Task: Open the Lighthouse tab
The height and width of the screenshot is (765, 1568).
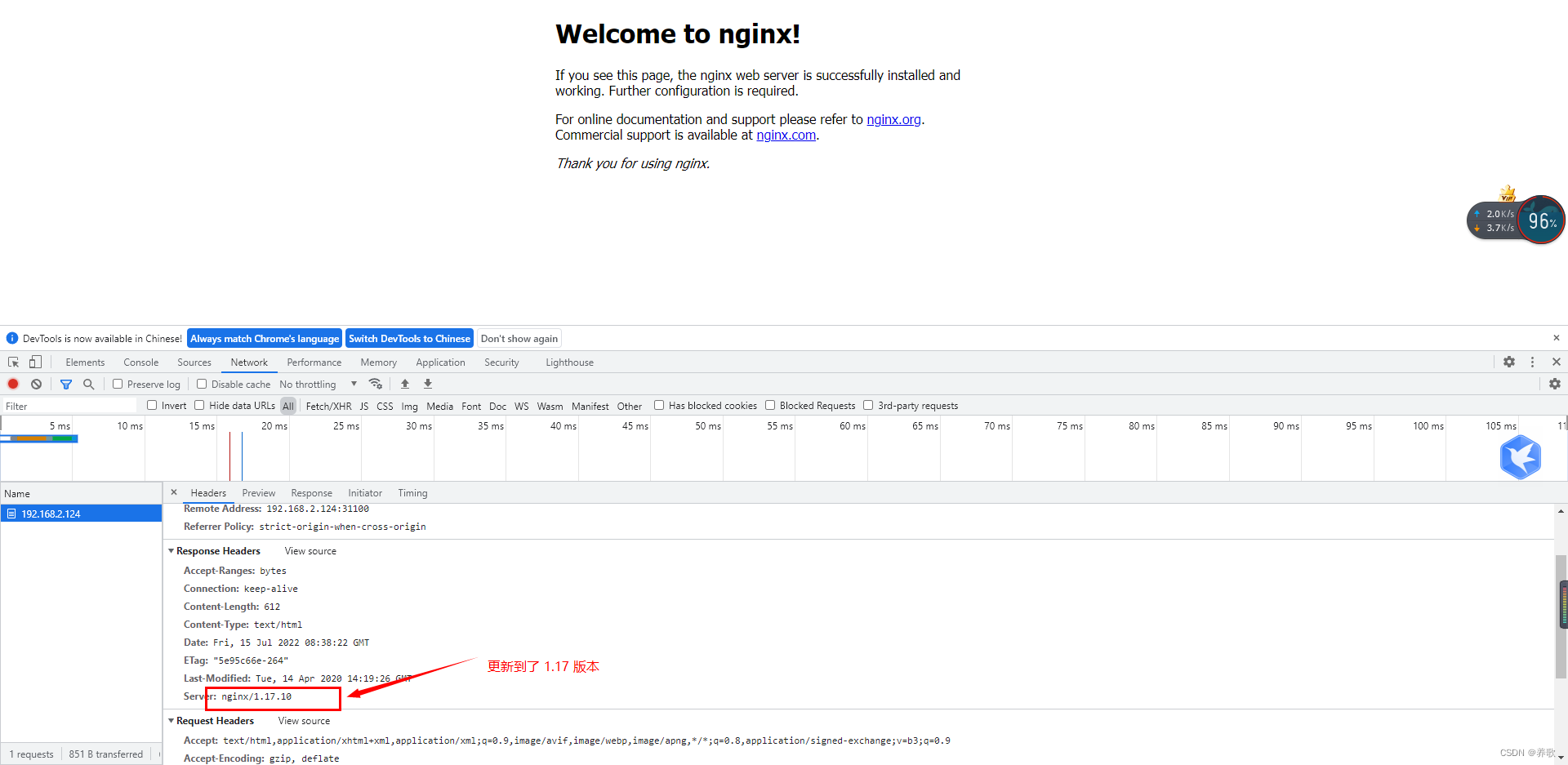Action: (569, 362)
